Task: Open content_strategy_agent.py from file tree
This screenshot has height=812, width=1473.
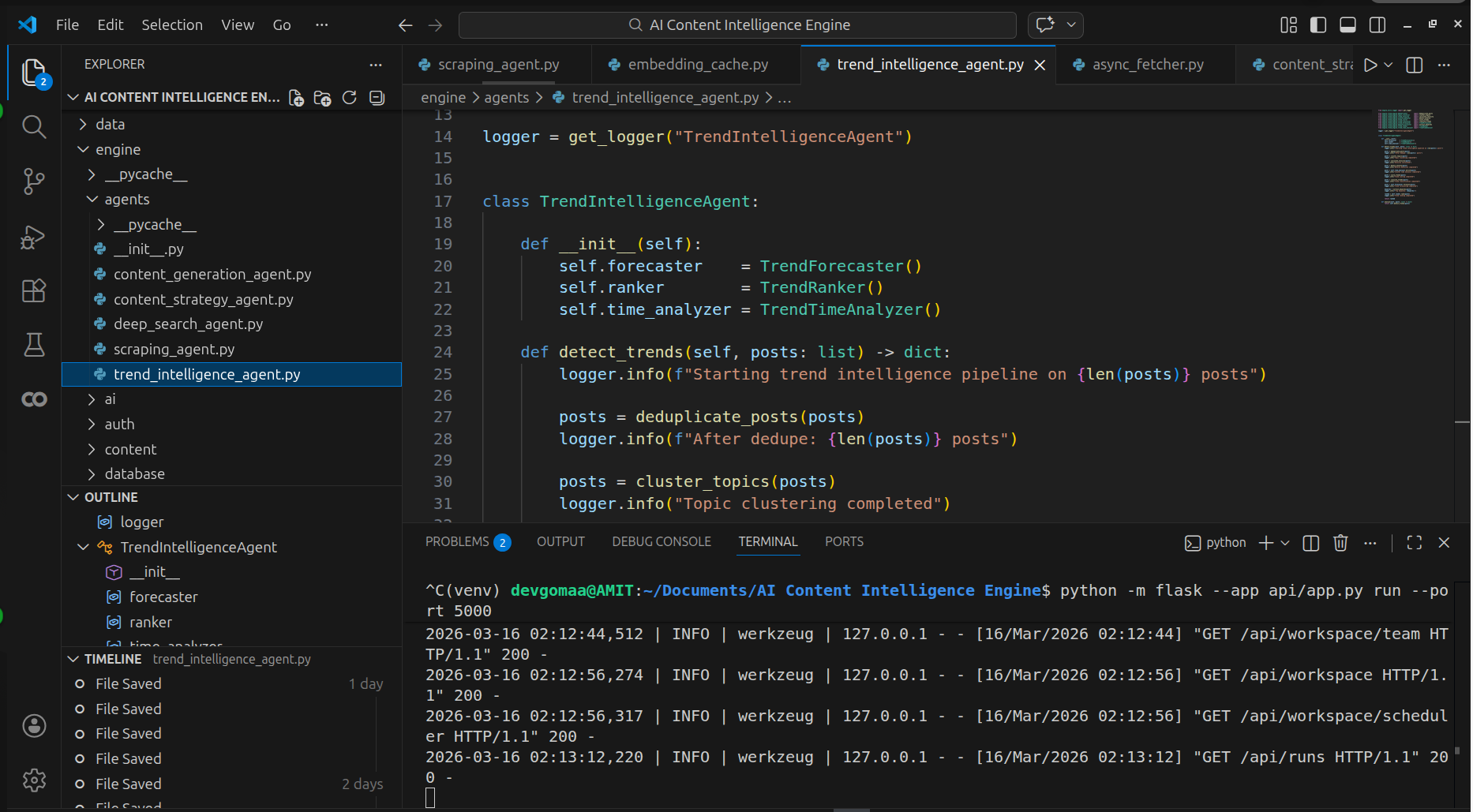Action: 203,300
